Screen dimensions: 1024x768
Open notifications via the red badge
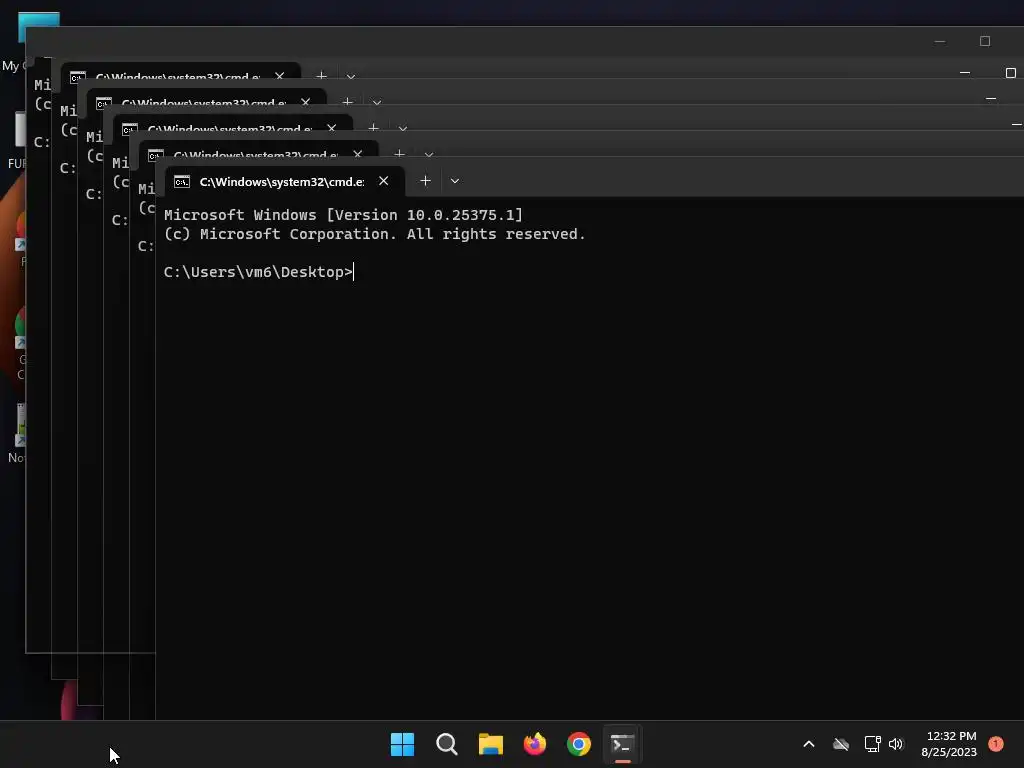996,744
